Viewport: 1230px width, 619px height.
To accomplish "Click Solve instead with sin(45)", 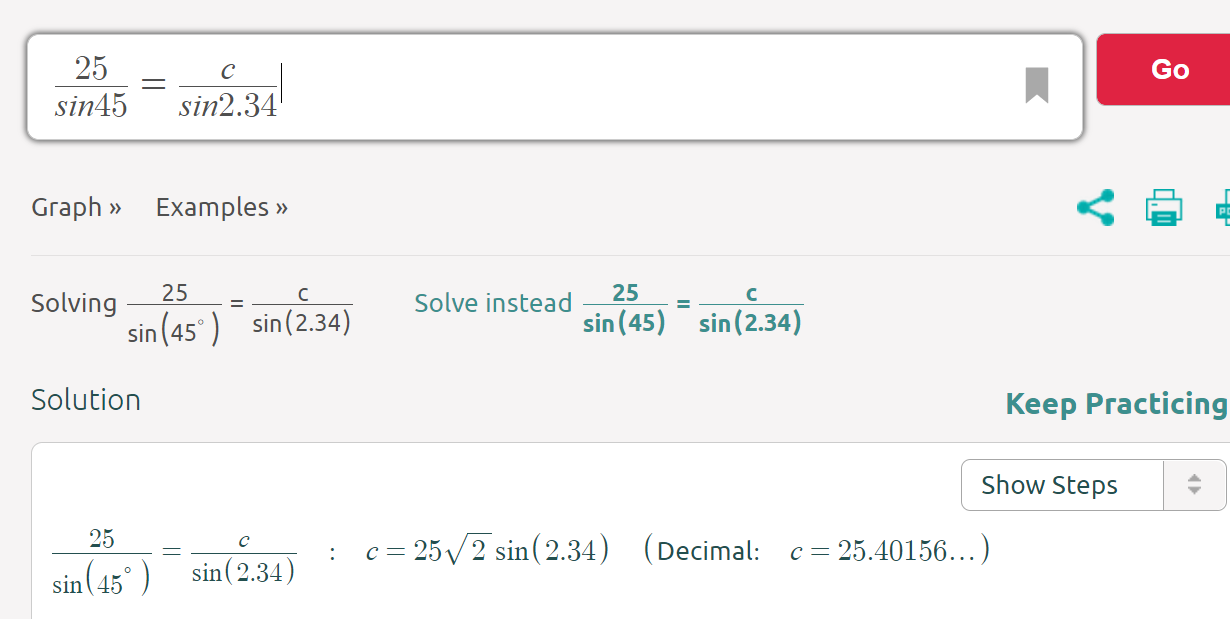I will [x=609, y=308].
